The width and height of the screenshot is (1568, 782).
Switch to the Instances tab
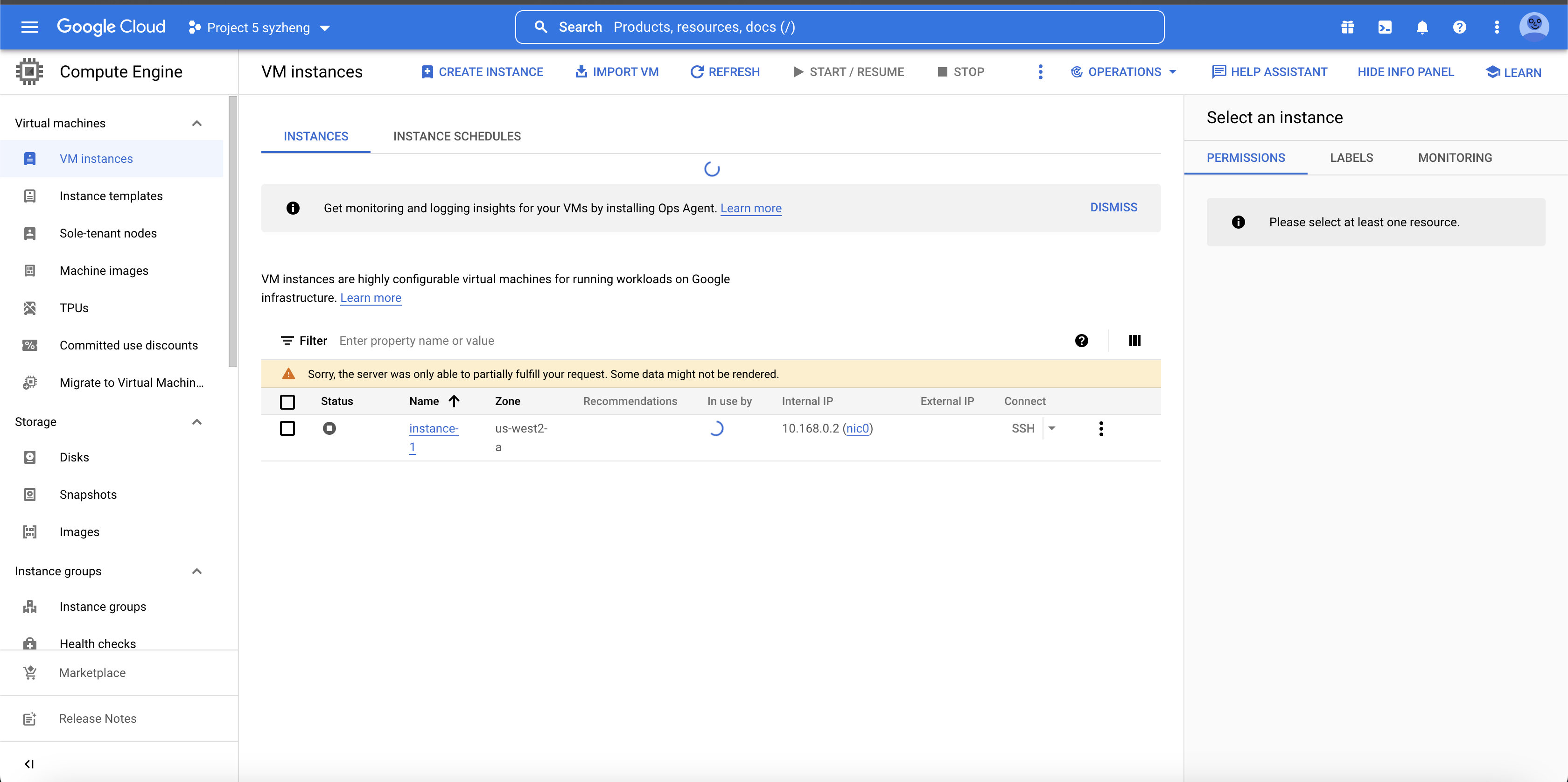[x=316, y=136]
